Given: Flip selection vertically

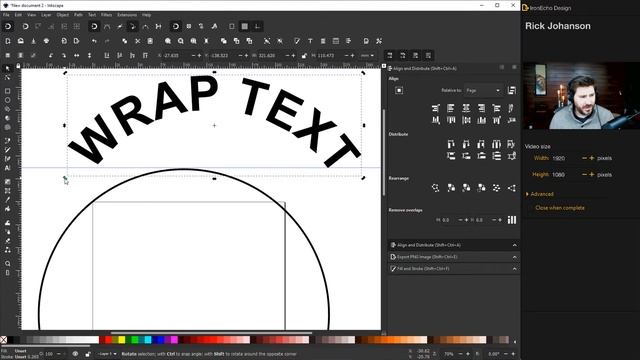Looking at the screenshot, I should [89, 55].
